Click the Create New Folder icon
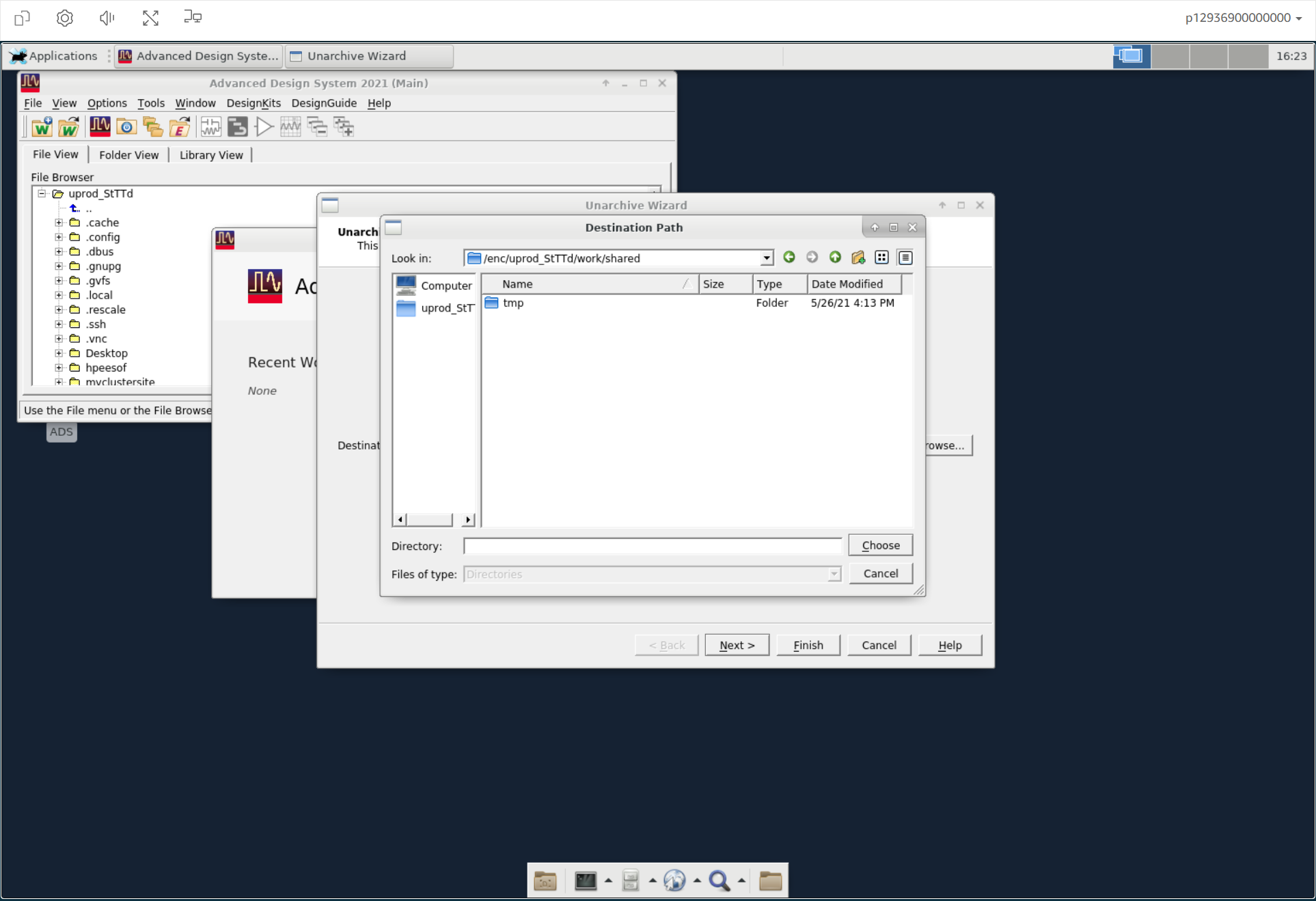Image resolution: width=1316 pixels, height=901 pixels. pyautogui.click(x=858, y=258)
